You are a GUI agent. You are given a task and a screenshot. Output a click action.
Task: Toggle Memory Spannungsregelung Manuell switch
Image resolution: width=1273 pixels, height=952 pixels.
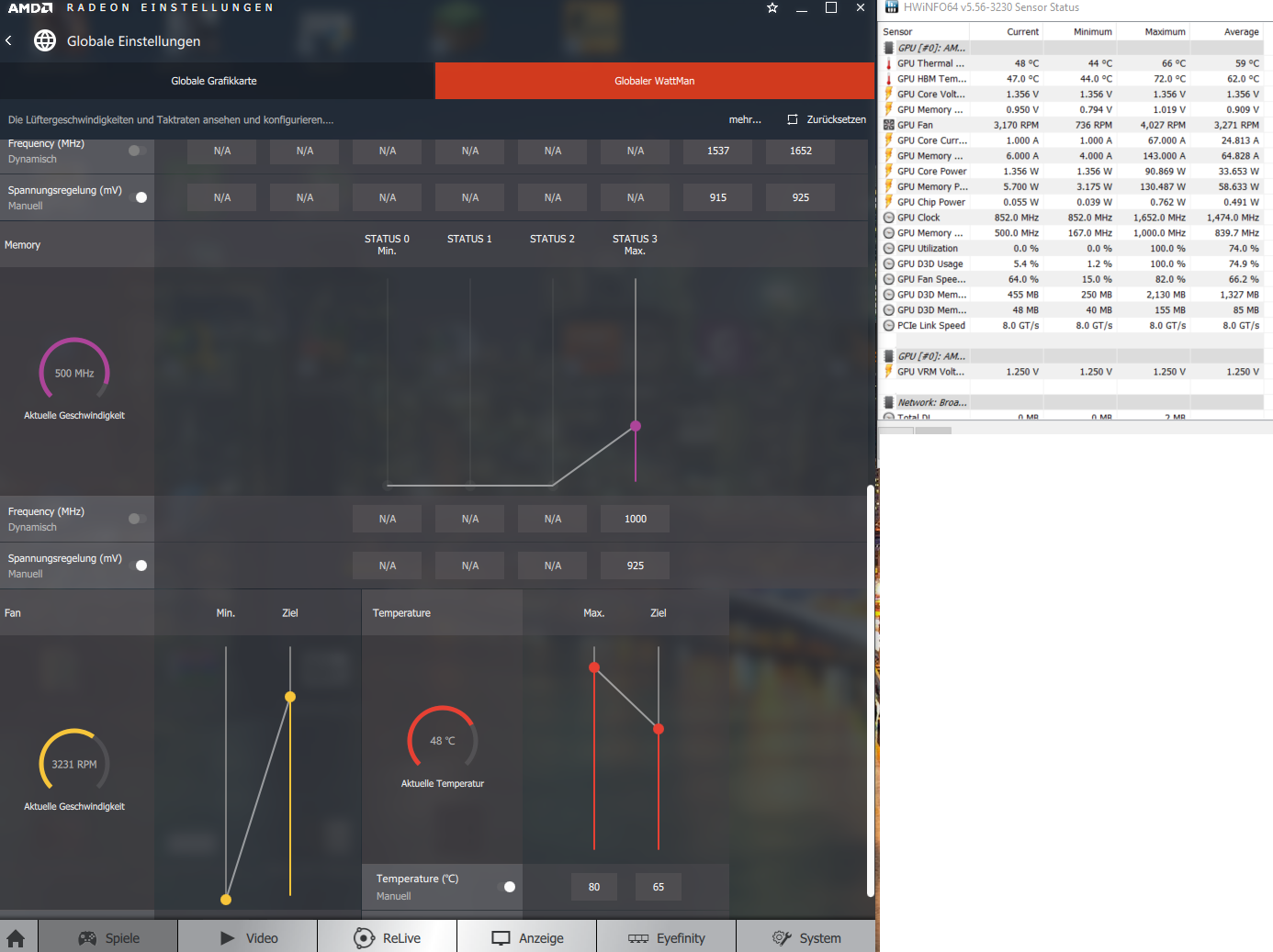click(x=138, y=566)
